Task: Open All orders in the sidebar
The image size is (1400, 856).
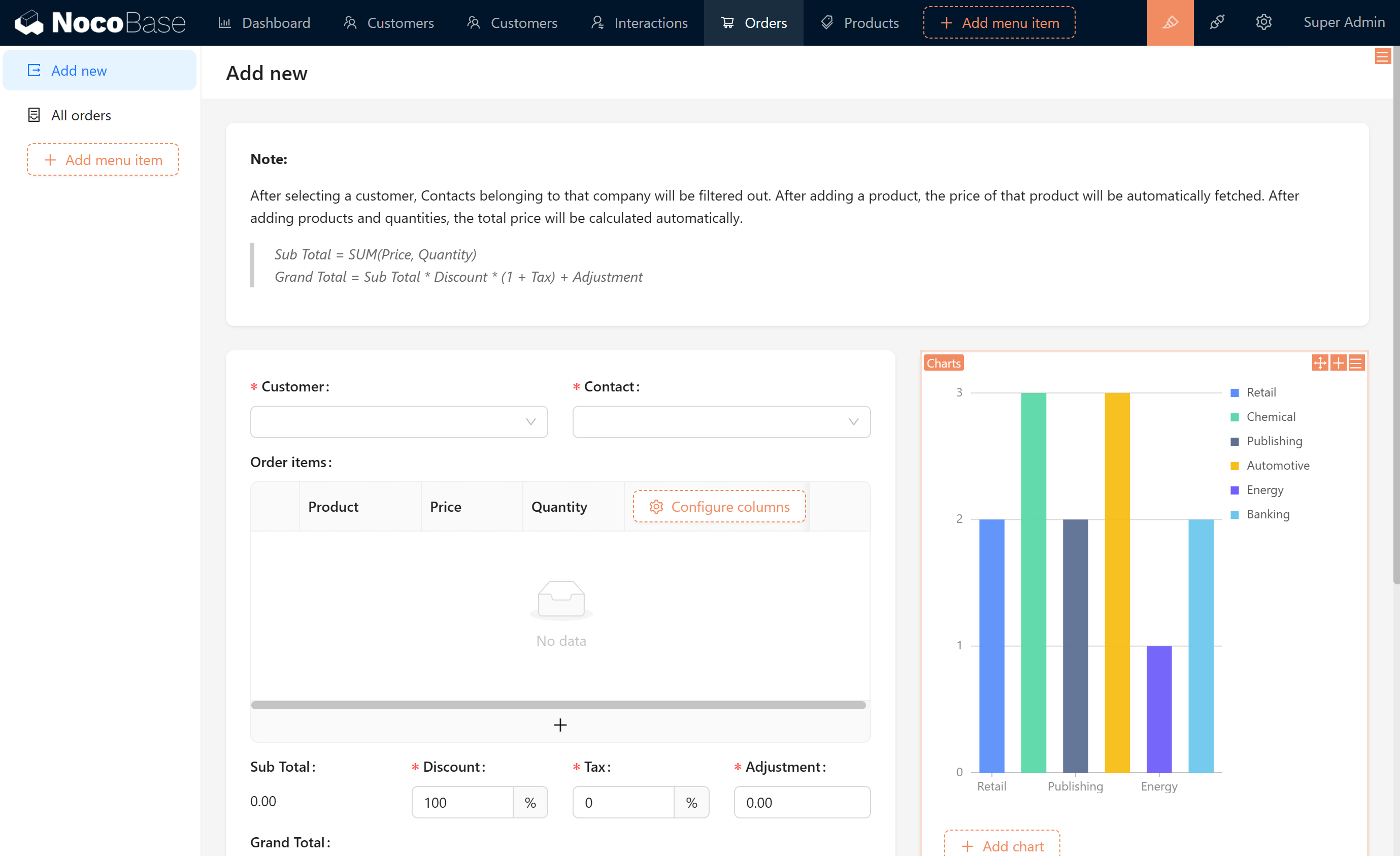Action: [x=81, y=115]
